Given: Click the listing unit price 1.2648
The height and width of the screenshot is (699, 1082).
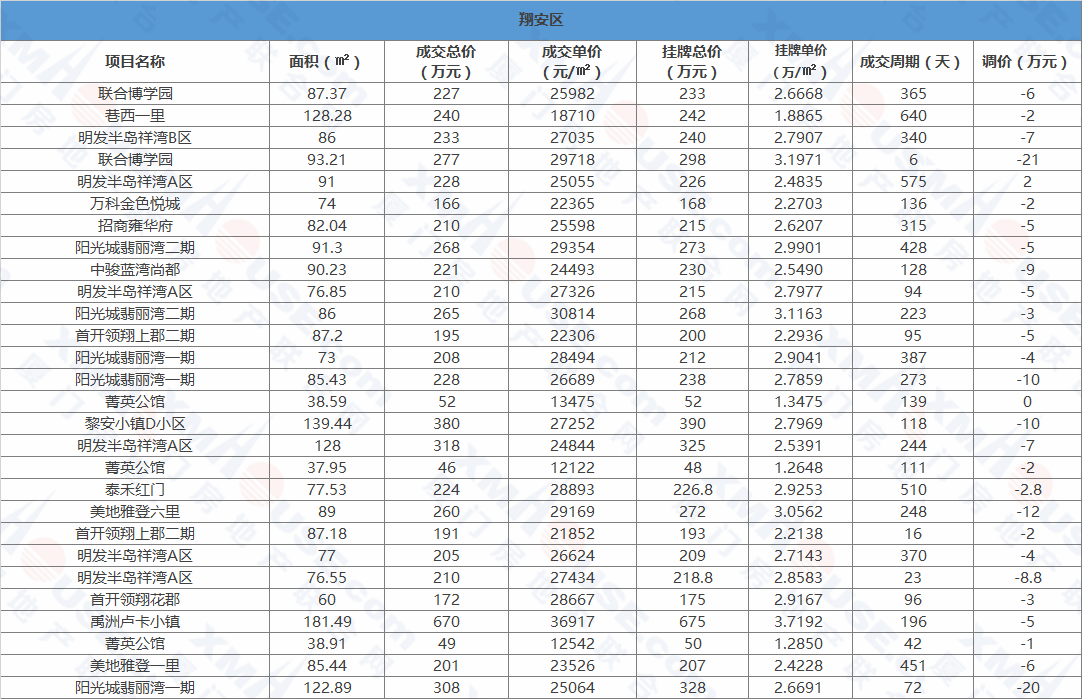Looking at the screenshot, I should [798, 468].
